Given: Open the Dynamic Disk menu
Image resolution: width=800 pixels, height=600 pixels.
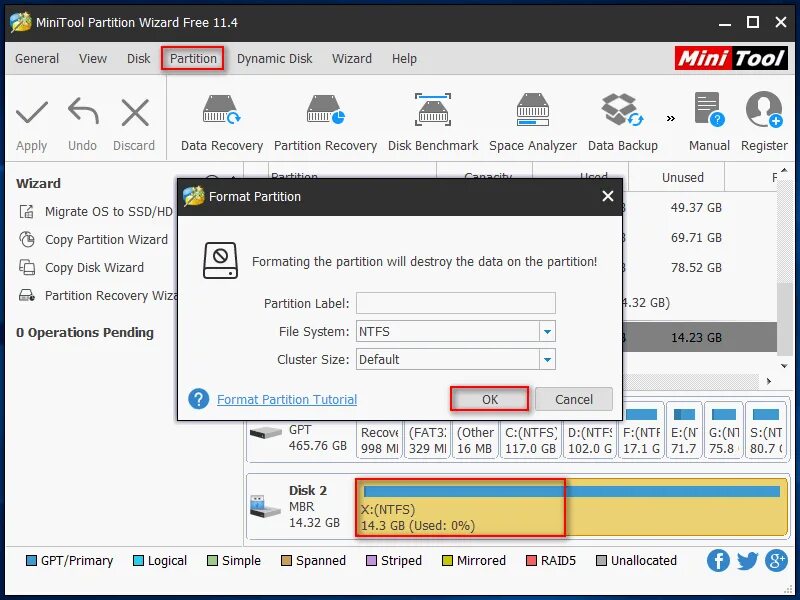Looking at the screenshot, I should (x=274, y=59).
